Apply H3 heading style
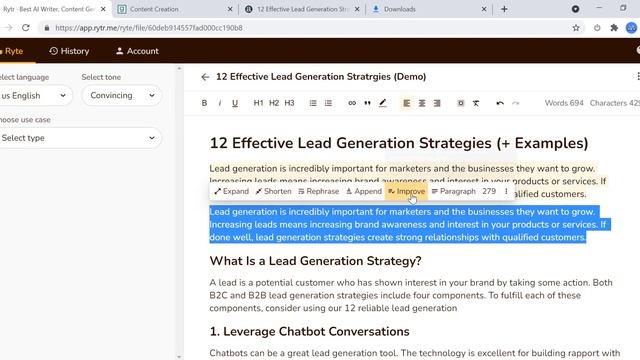The width and height of the screenshot is (640, 360). pos(289,103)
